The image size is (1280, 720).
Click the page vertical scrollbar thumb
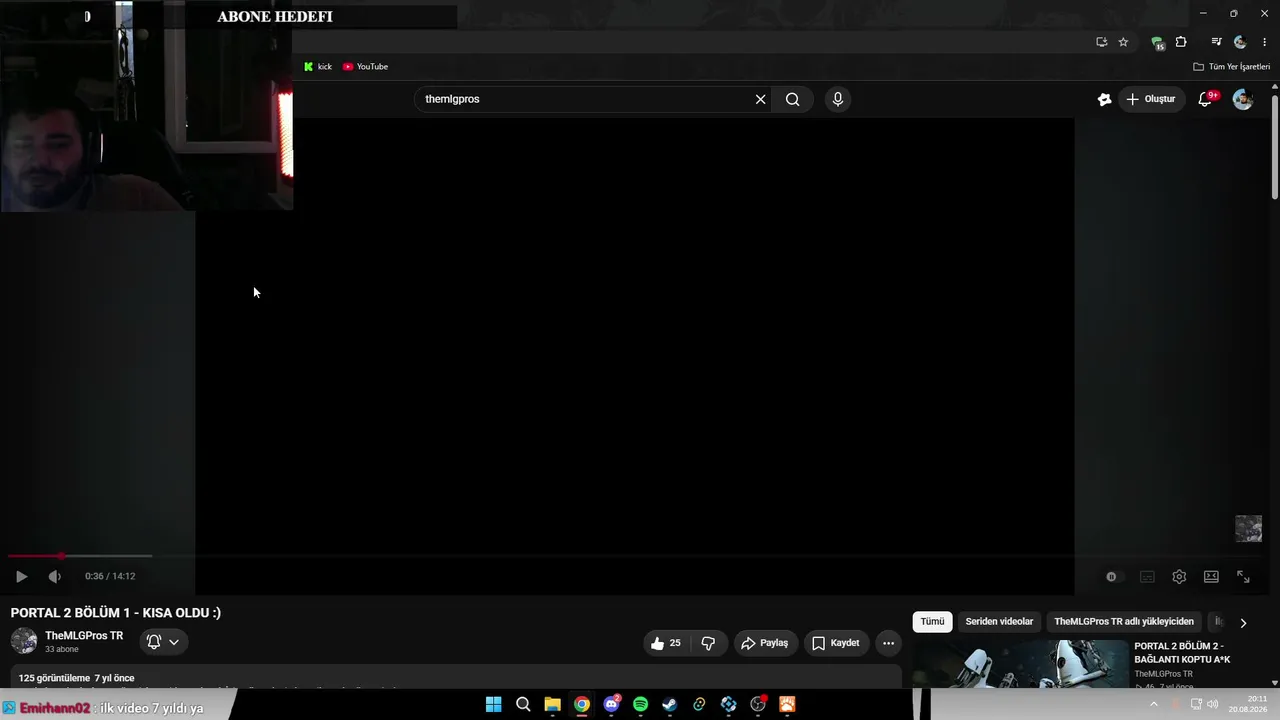[x=1275, y=145]
